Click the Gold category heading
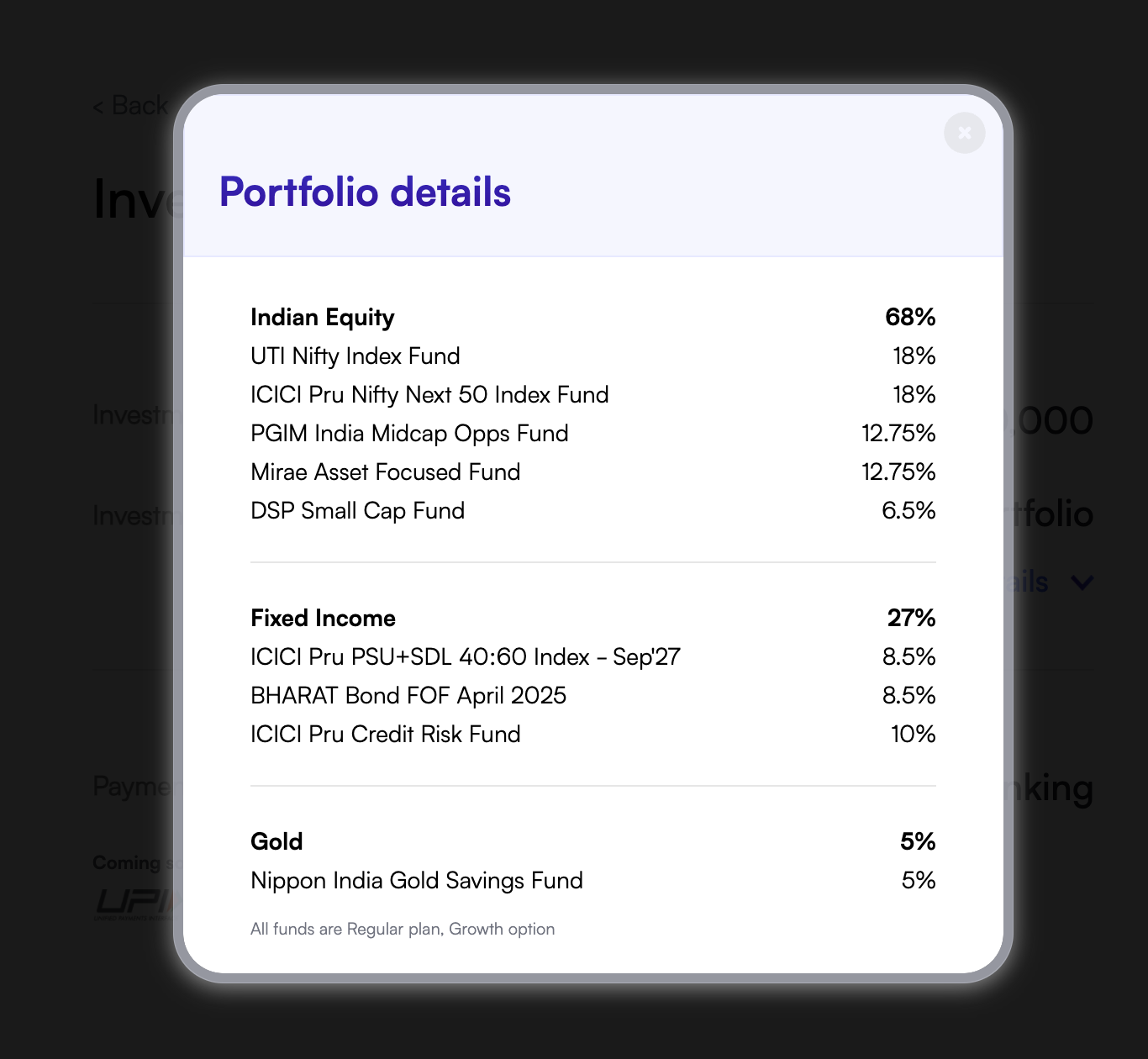Viewport: 1148px width, 1059px height. 276,841
